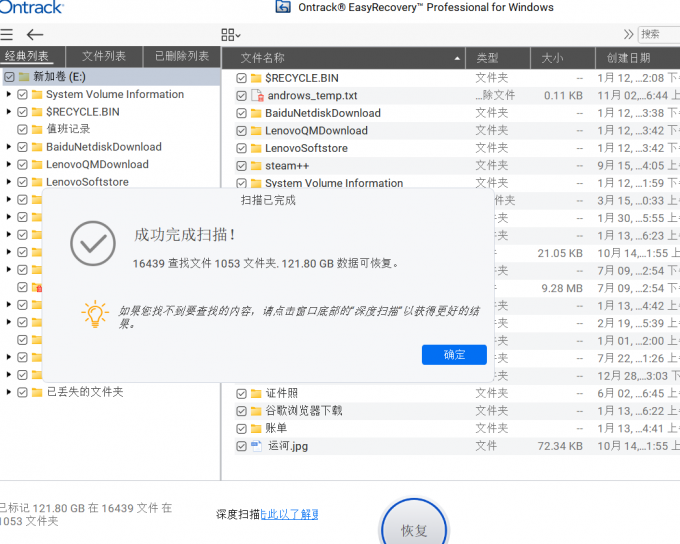
Task: Toggle System Volume Information tree checkbox
Action: point(23,95)
